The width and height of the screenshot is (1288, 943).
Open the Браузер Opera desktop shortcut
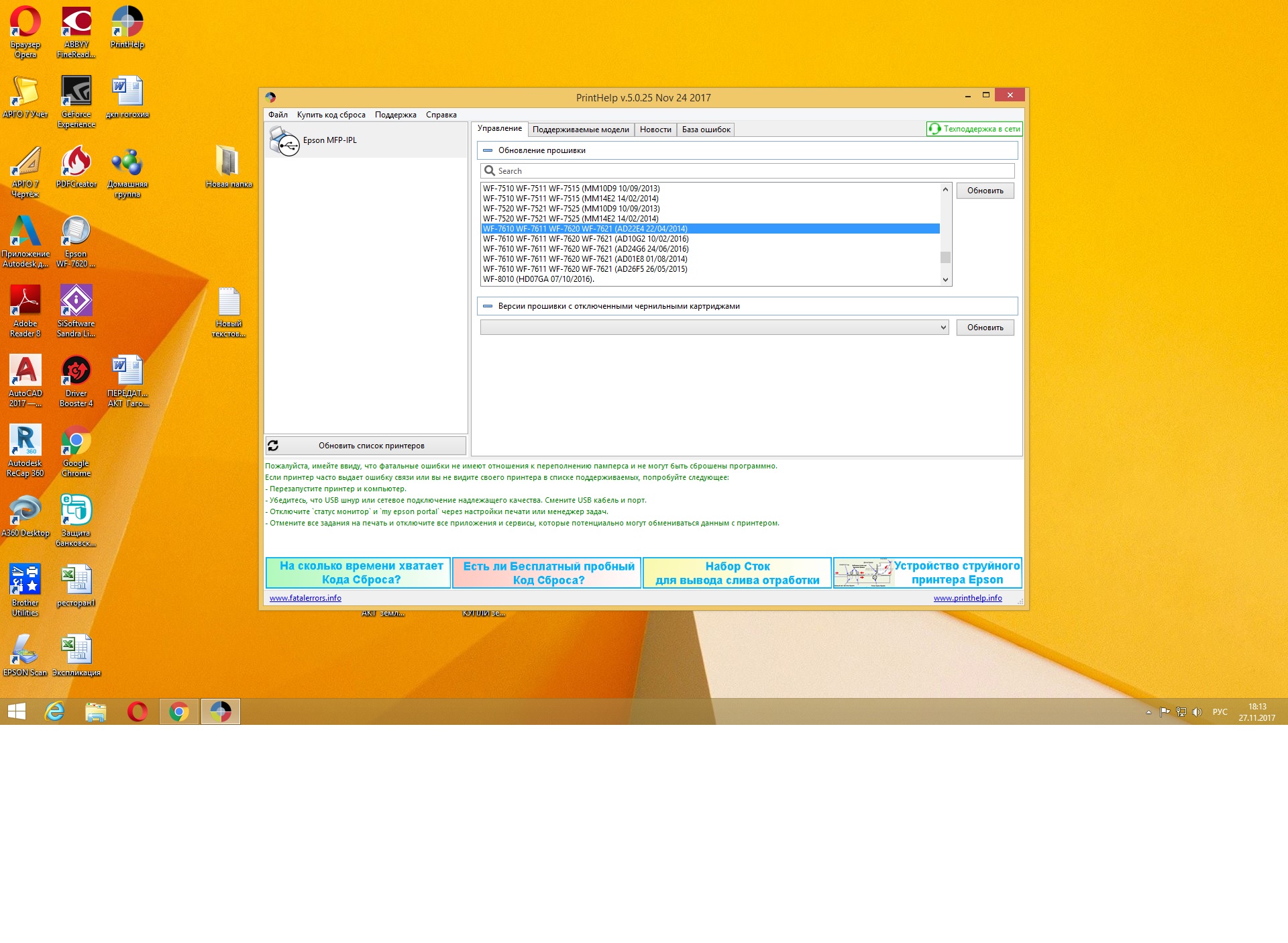point(25,32)
